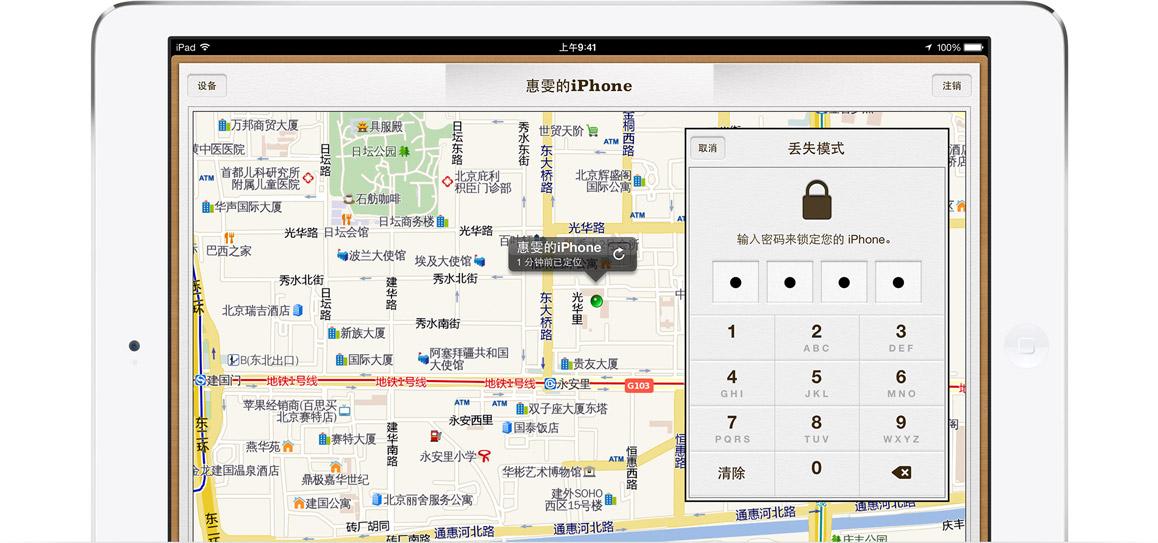Viewport: 1158px width, 543px height.
Task: Tap the building icon beside 万邦商贸大厦
Action: pyautogui.click(x=223, y=126)
